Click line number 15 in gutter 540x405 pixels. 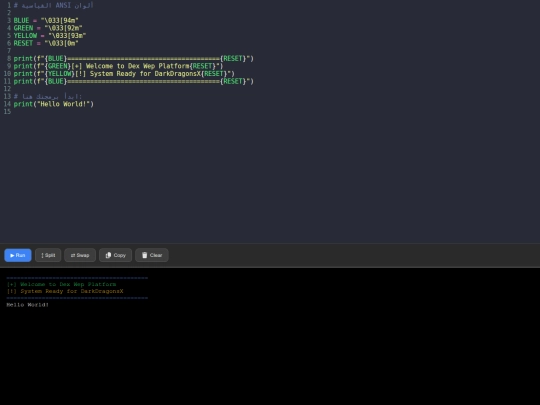[7, 112]
